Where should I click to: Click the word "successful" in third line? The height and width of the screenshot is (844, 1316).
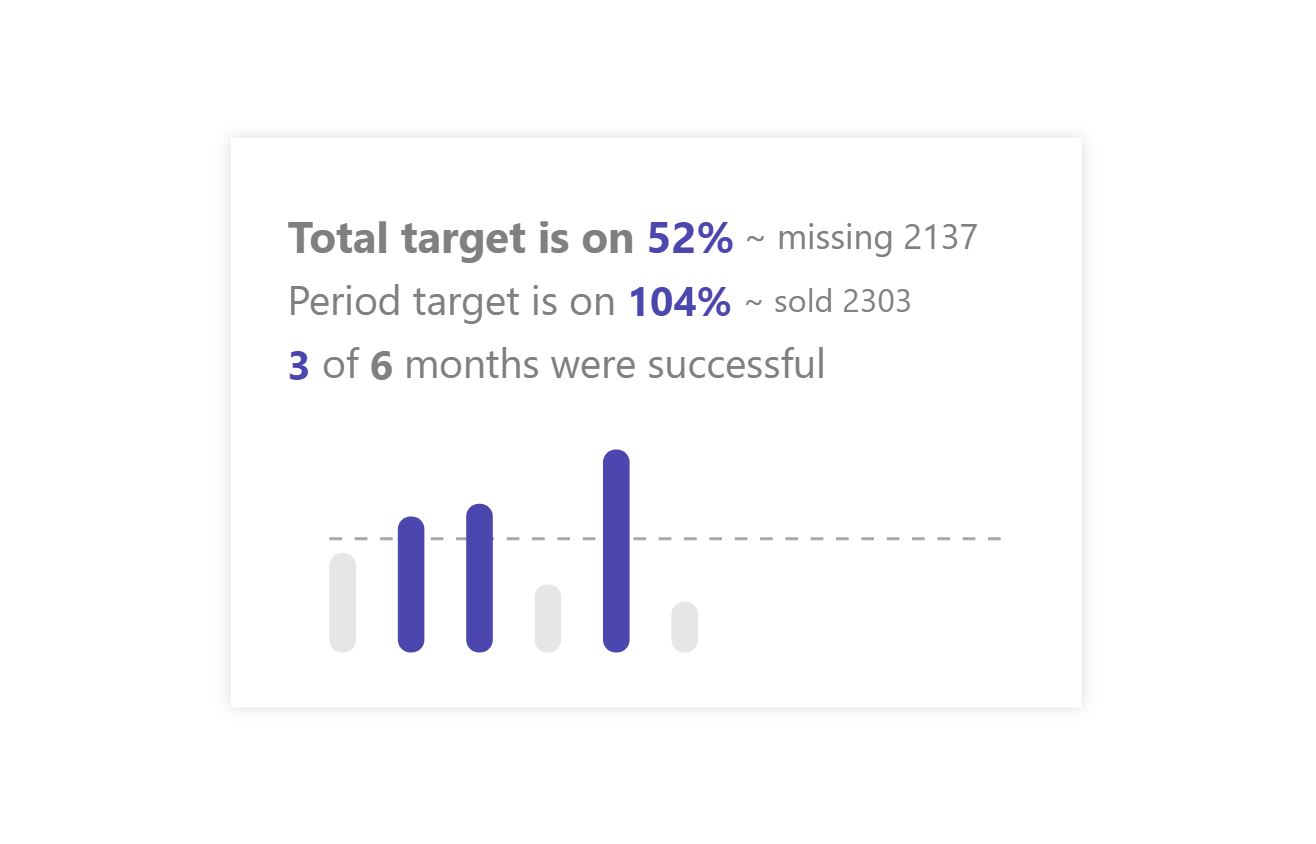click(x=736, y=365)
